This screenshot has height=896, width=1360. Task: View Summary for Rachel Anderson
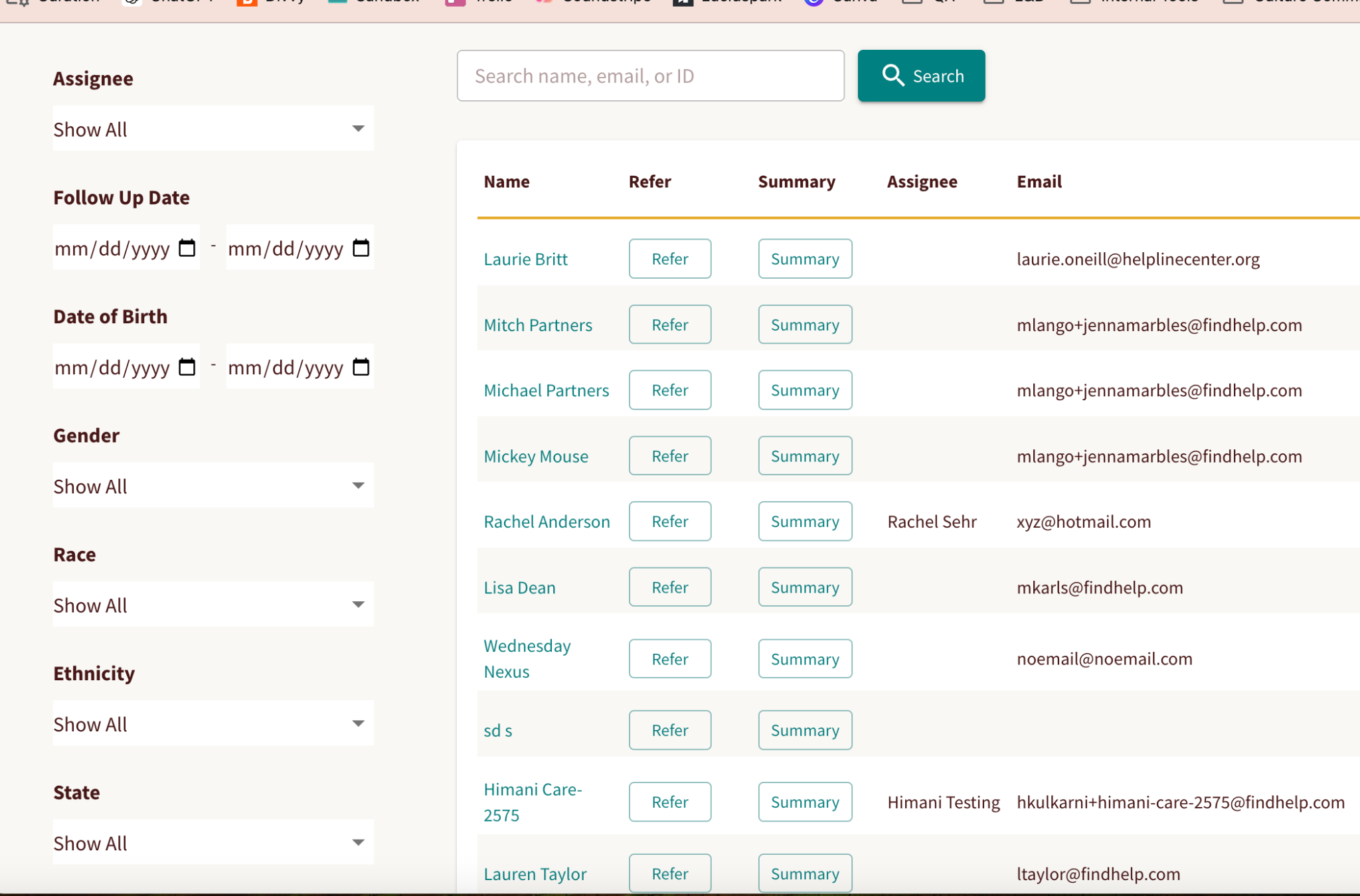805,522
